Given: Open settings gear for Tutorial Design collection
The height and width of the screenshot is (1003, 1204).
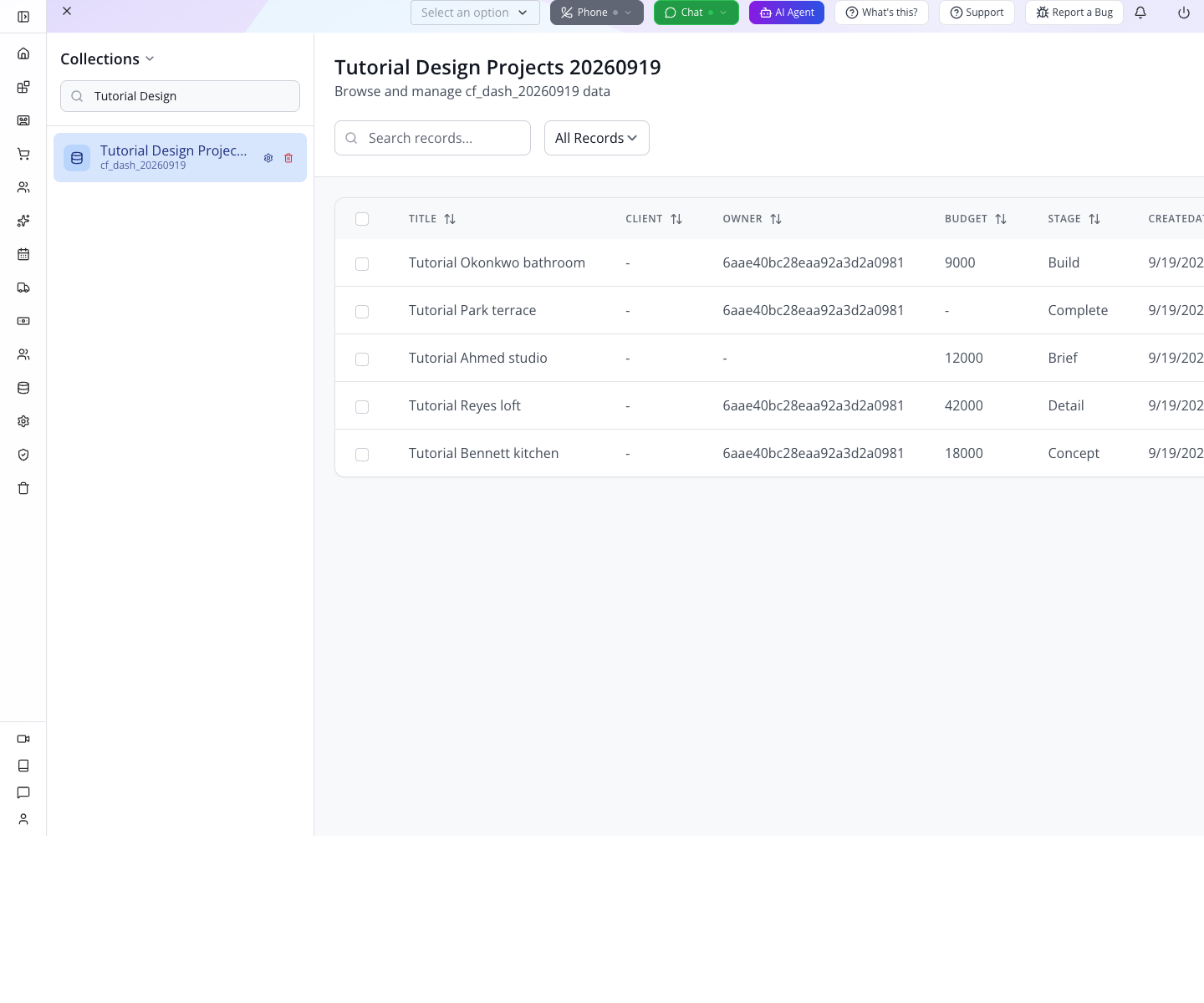Looking at the screenshot, I should tap(268, 158).
